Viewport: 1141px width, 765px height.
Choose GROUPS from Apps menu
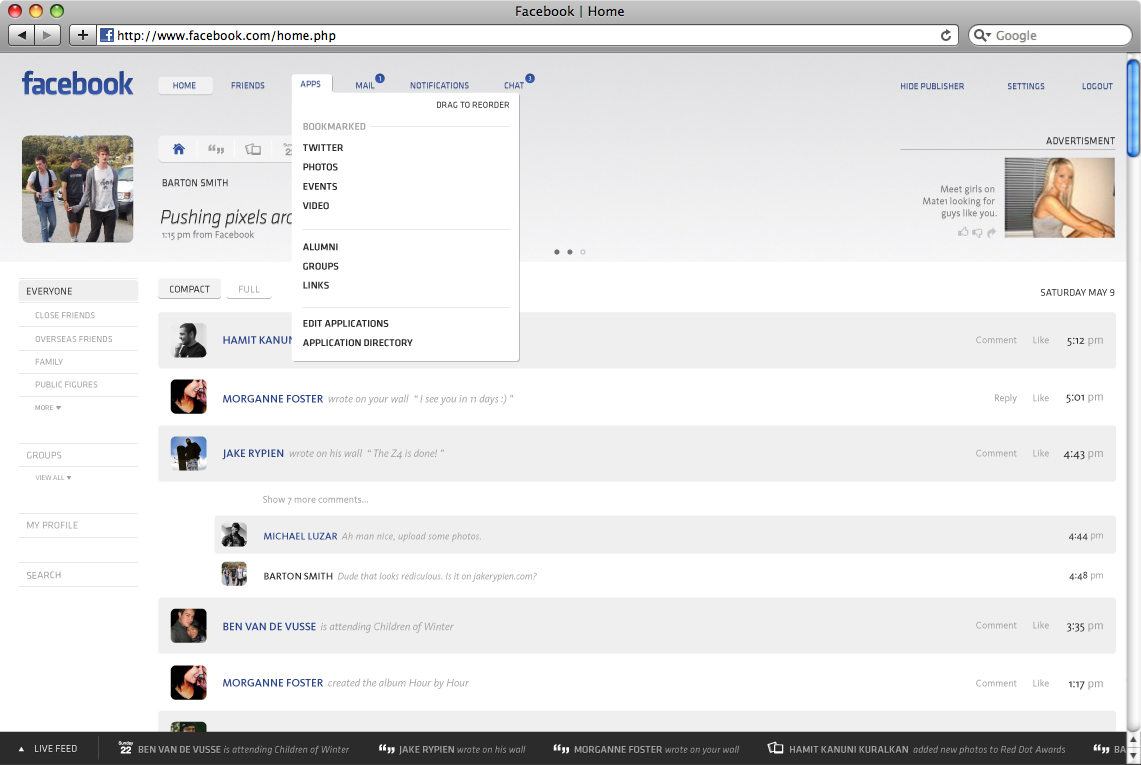tap(320, 266)
